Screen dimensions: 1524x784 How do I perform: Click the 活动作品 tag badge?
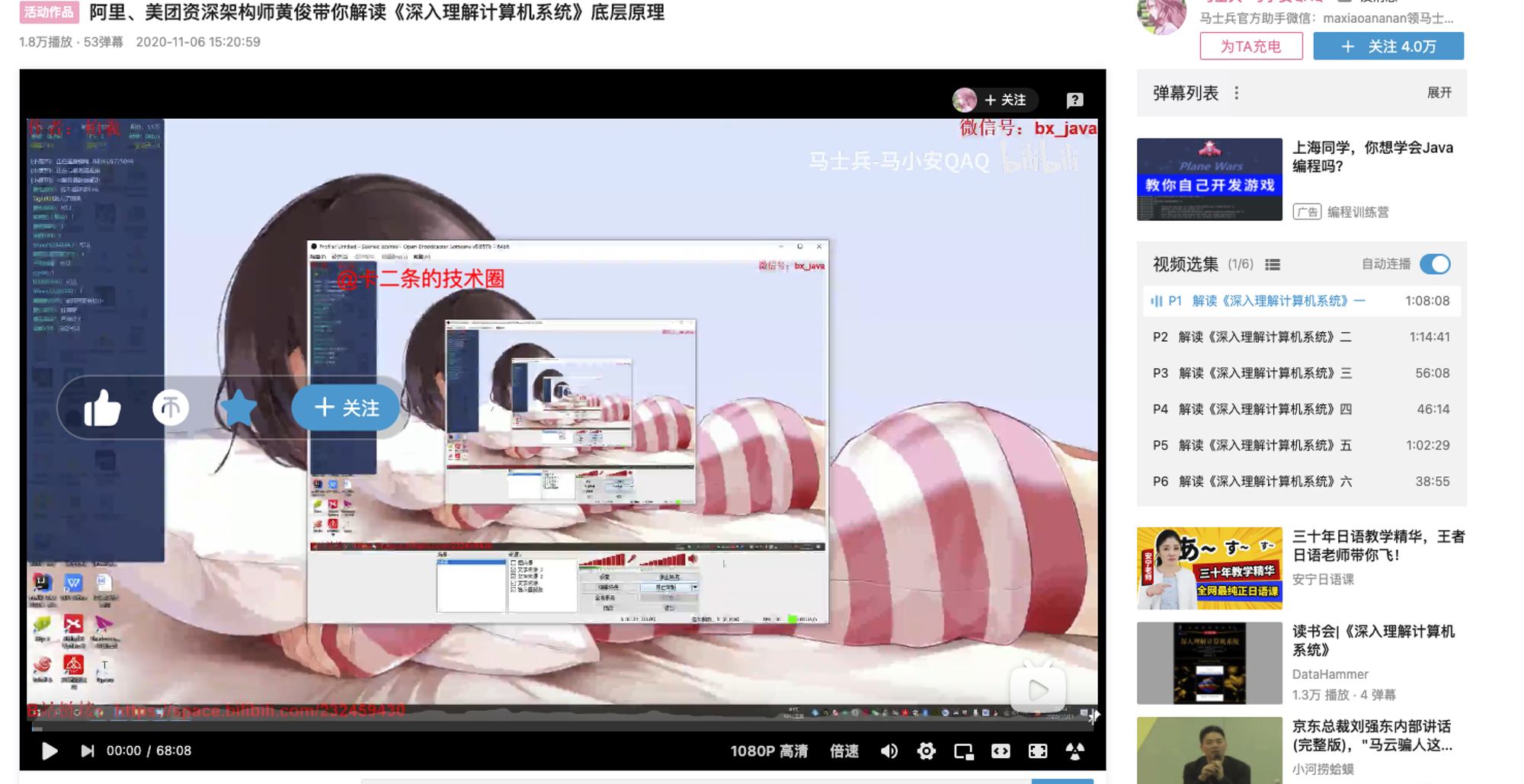coord(49,12)
